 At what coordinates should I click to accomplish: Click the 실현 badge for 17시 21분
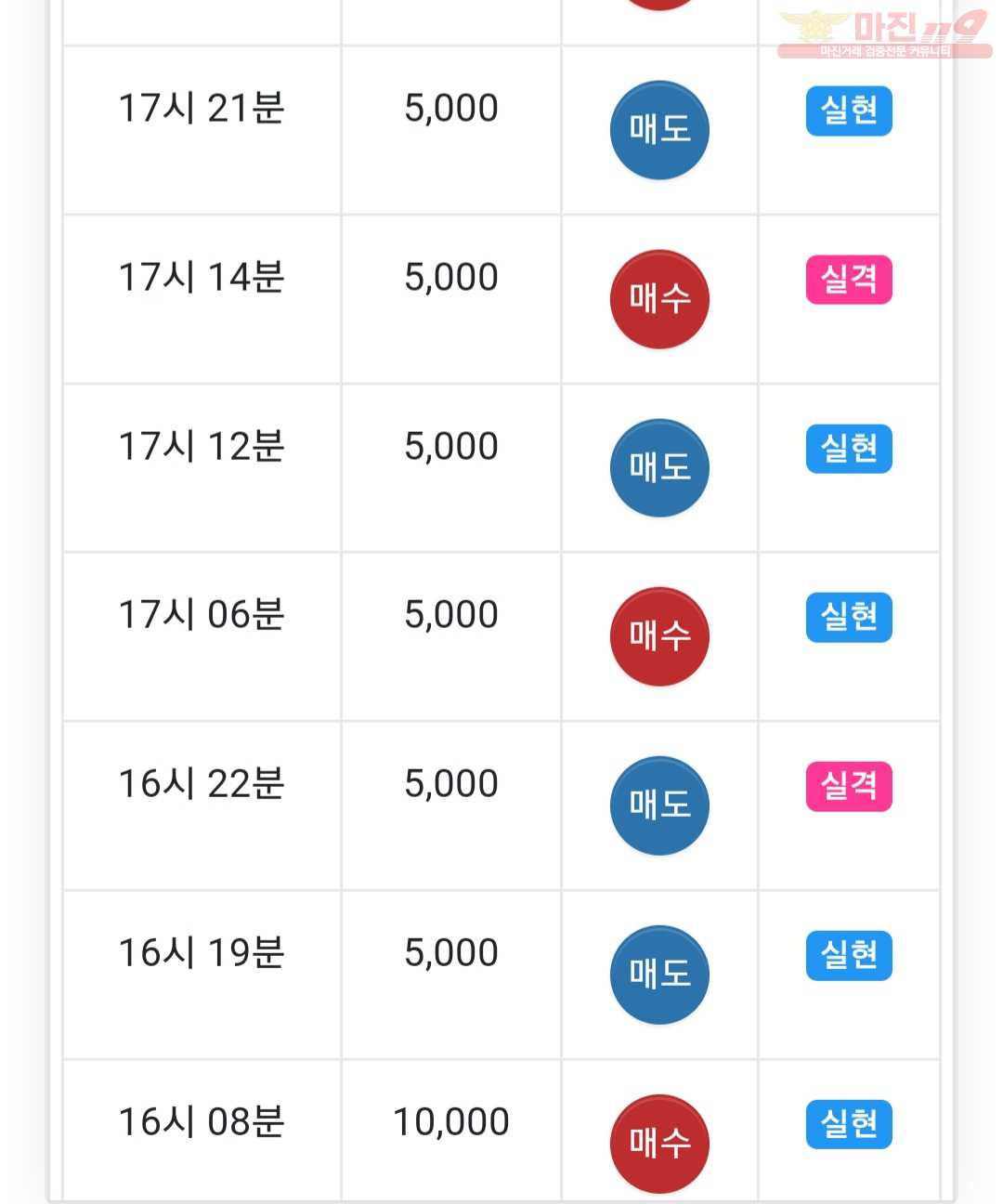click(849, 111)
